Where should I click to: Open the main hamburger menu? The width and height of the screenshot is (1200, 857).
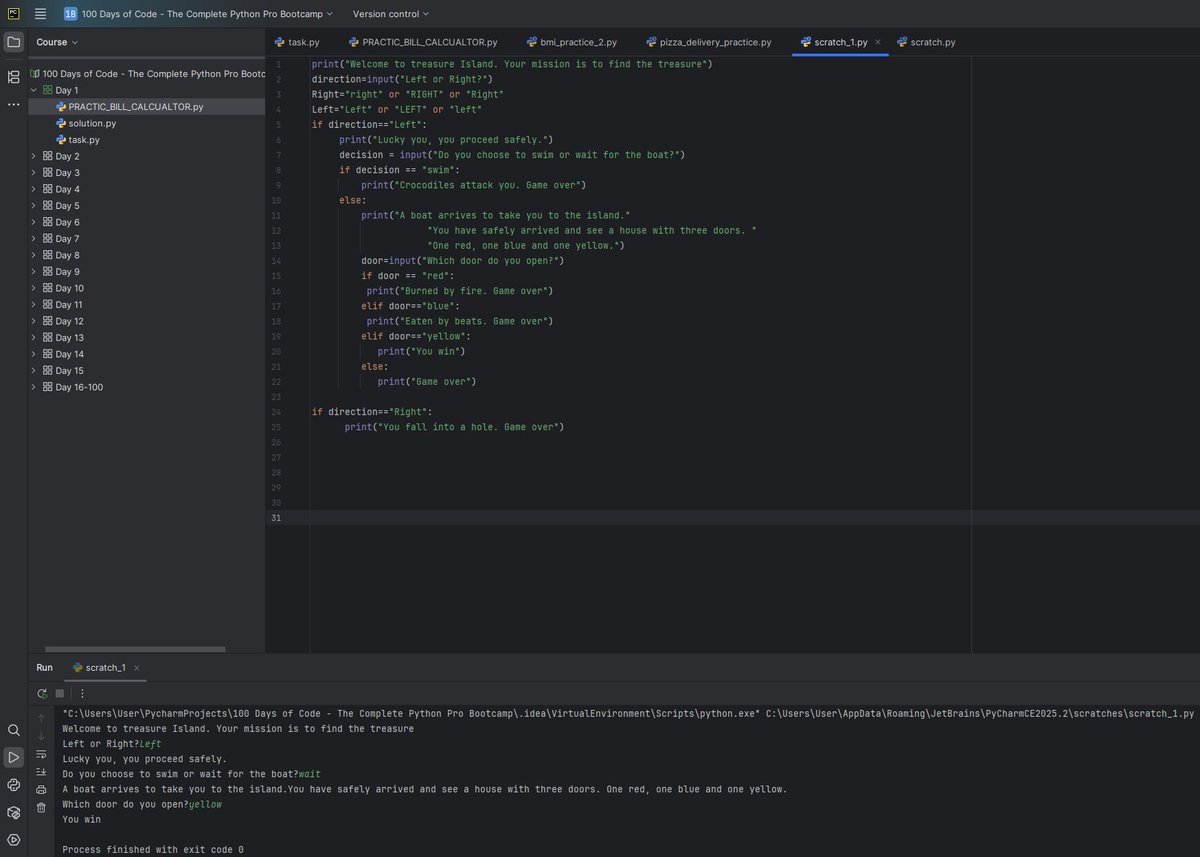(40, 14)
